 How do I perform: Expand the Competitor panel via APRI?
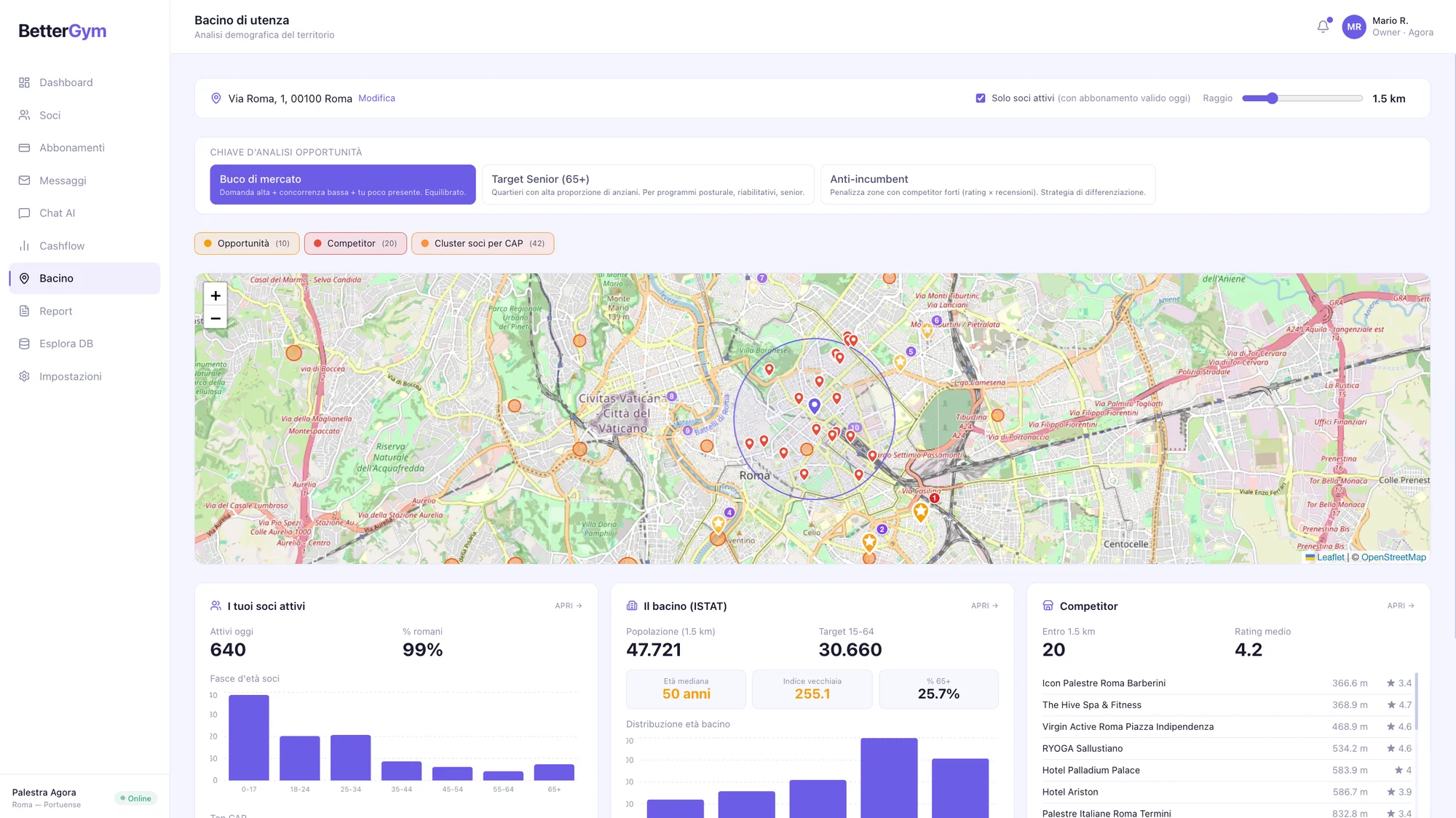point(1401,605)
